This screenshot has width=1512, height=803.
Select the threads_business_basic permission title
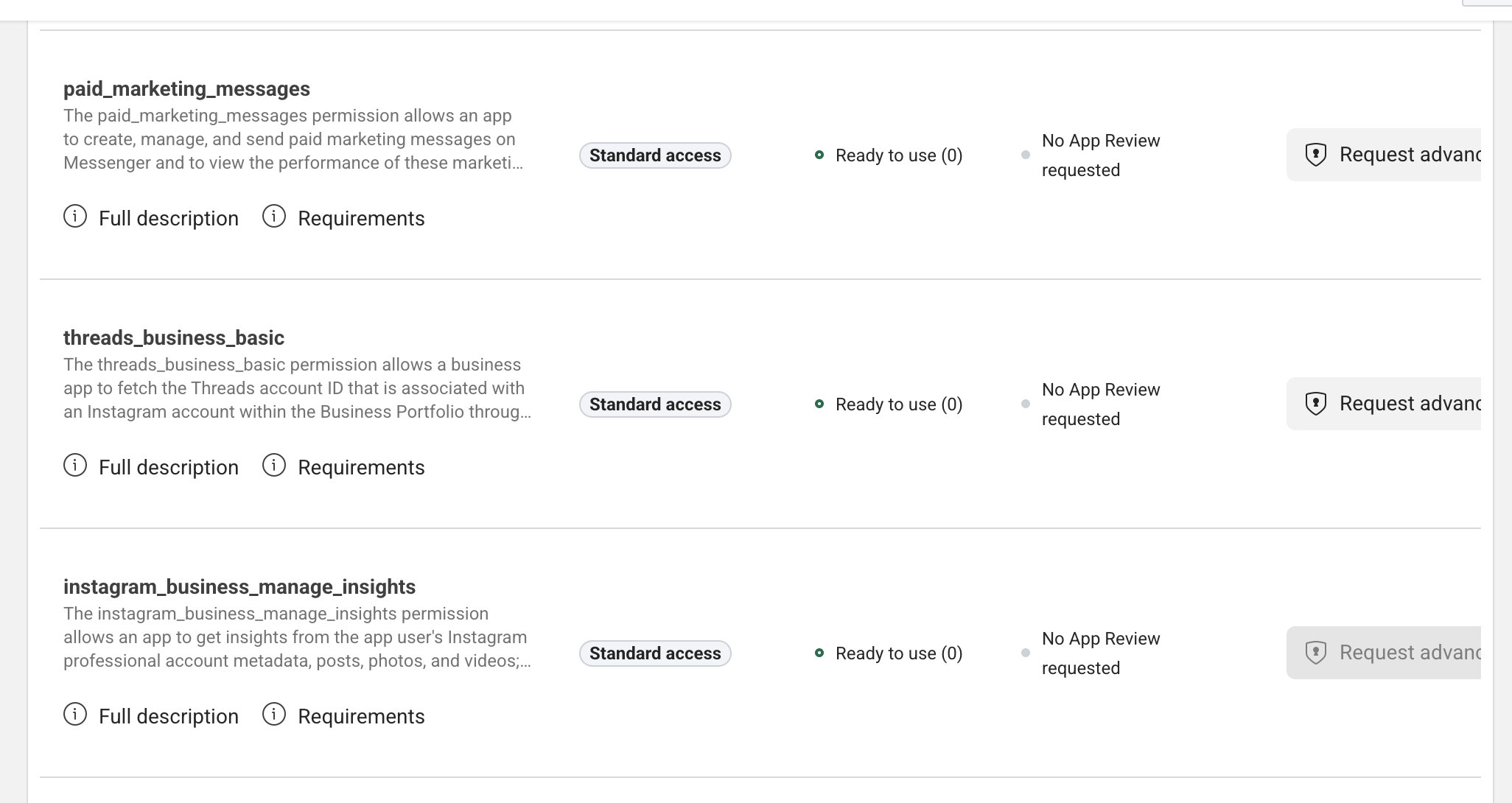point(174,338)
